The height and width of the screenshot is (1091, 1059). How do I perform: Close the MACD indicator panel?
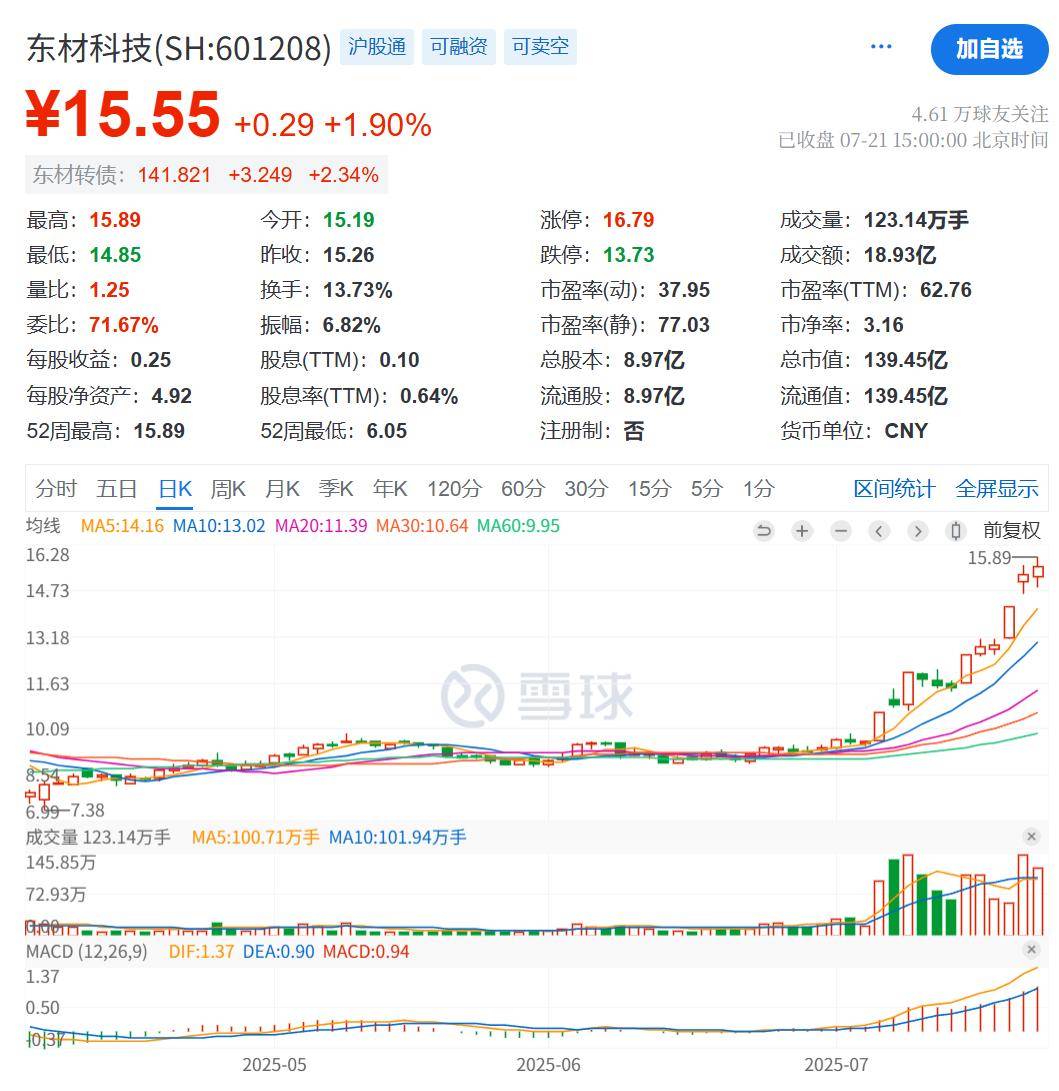[1031, 950]
